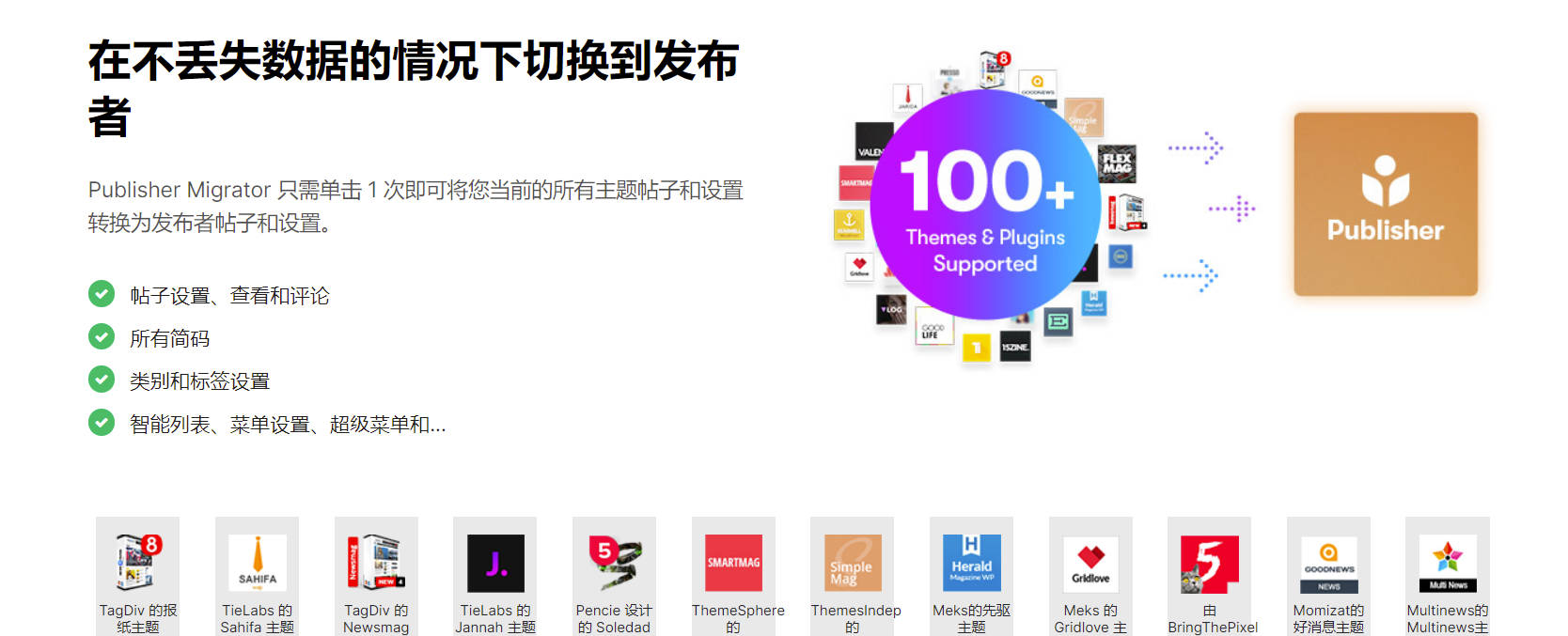
Task: Open the Multinews theme icon
Action: [1447, 562]
